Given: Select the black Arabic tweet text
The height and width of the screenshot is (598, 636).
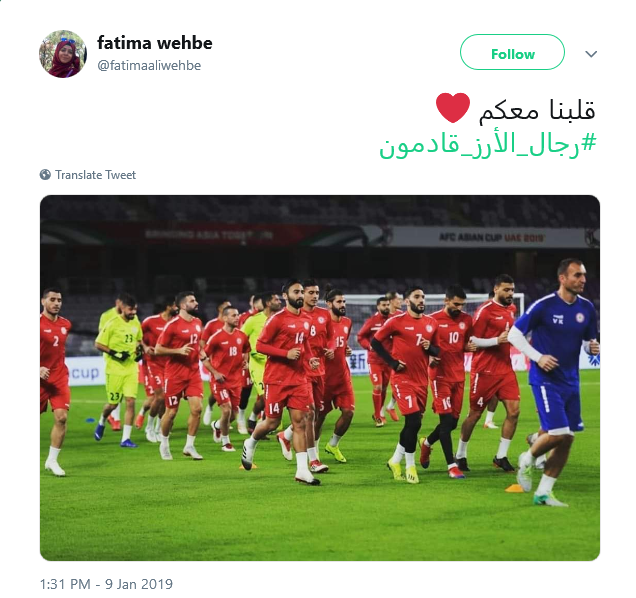Looking at the screenshot, I should [537, 110].
